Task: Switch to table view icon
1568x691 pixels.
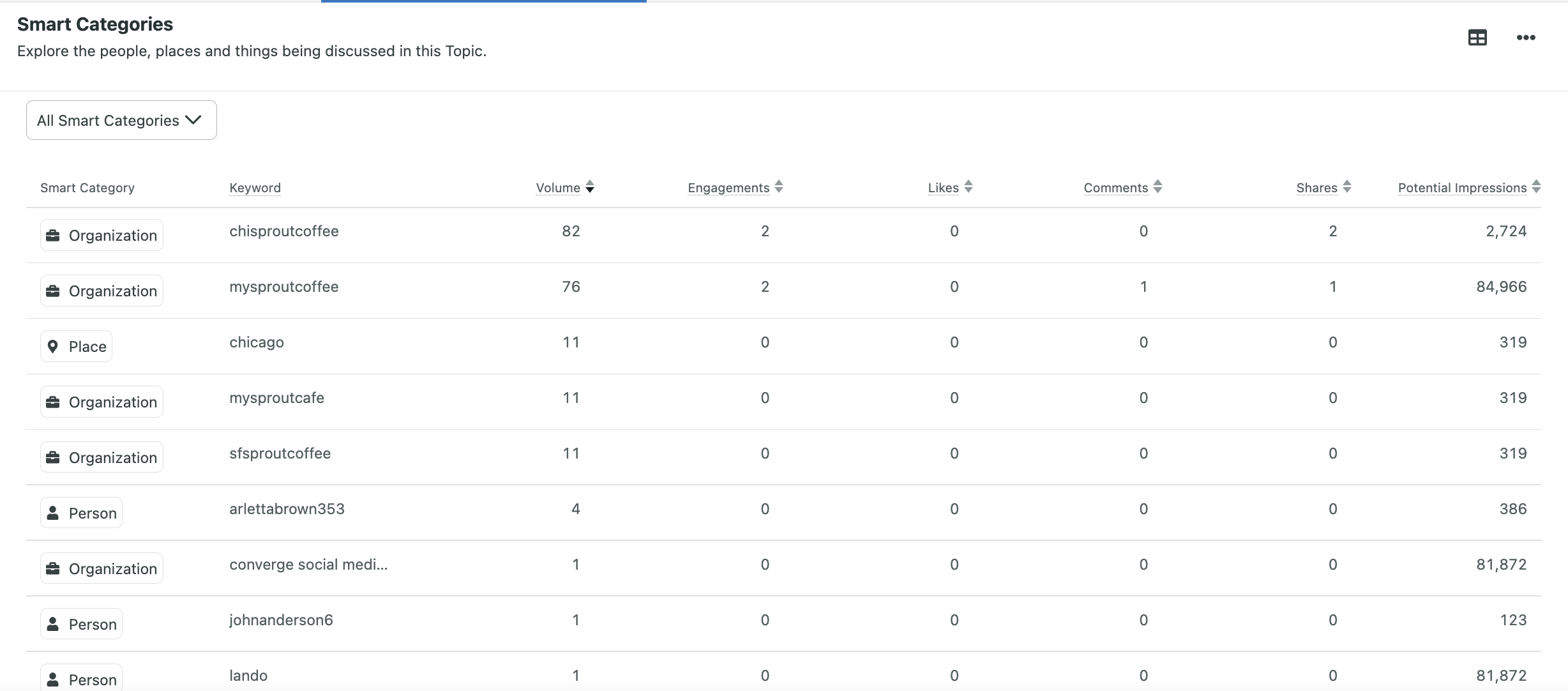Action: tap(1477, 38)
